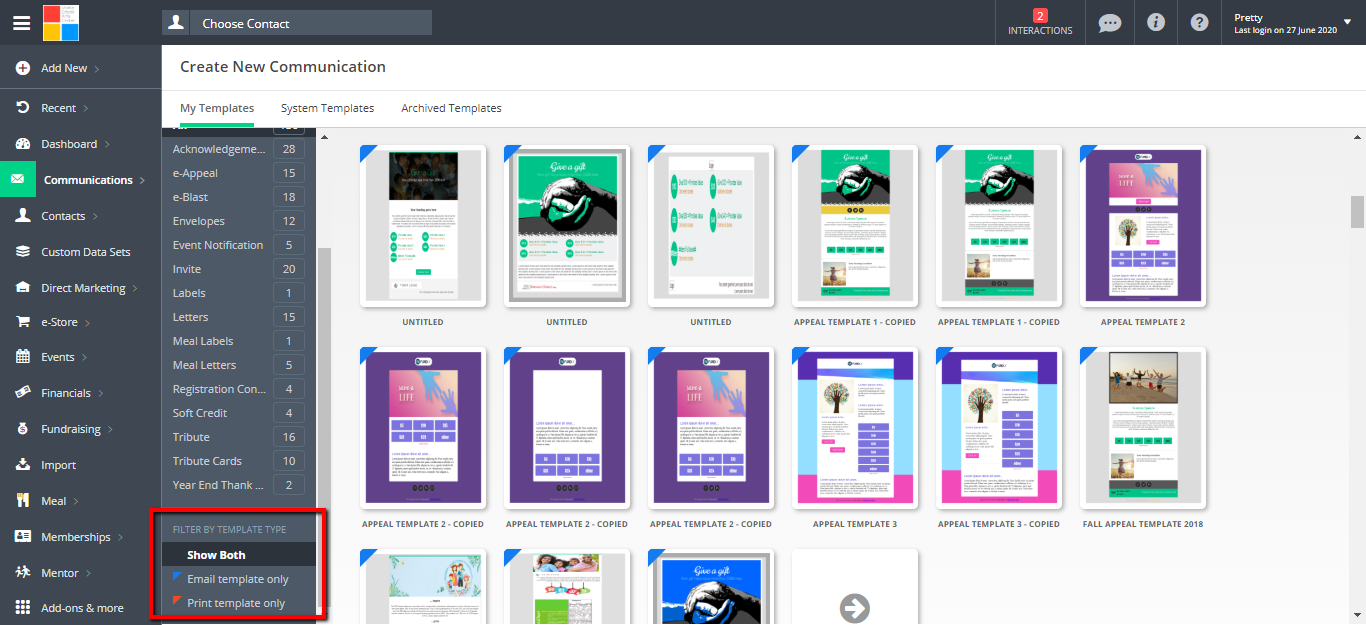Expand the Events chevron
Viewport: 1366px width, 625px height.
click(84, 358)
